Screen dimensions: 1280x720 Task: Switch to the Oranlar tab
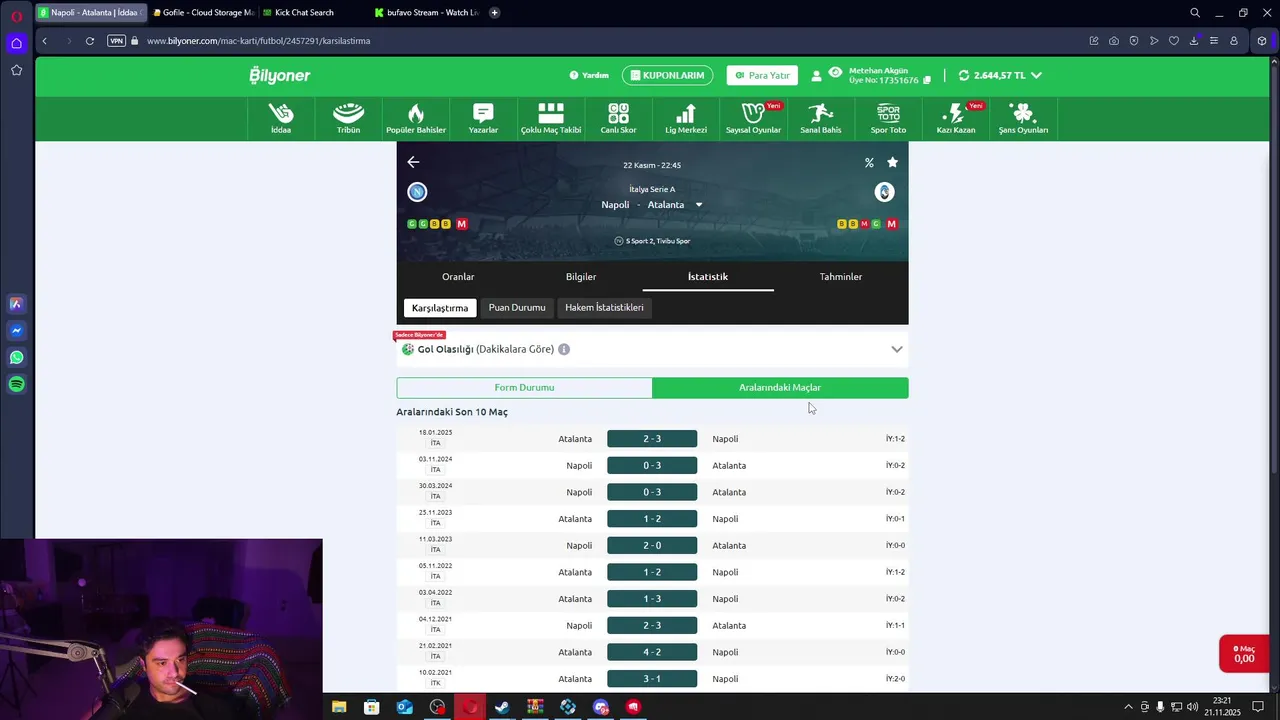458,277
